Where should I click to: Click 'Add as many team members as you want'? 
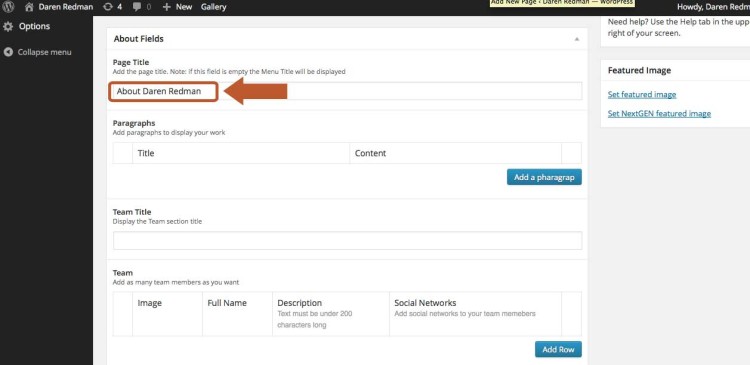(x=176, y=282)
